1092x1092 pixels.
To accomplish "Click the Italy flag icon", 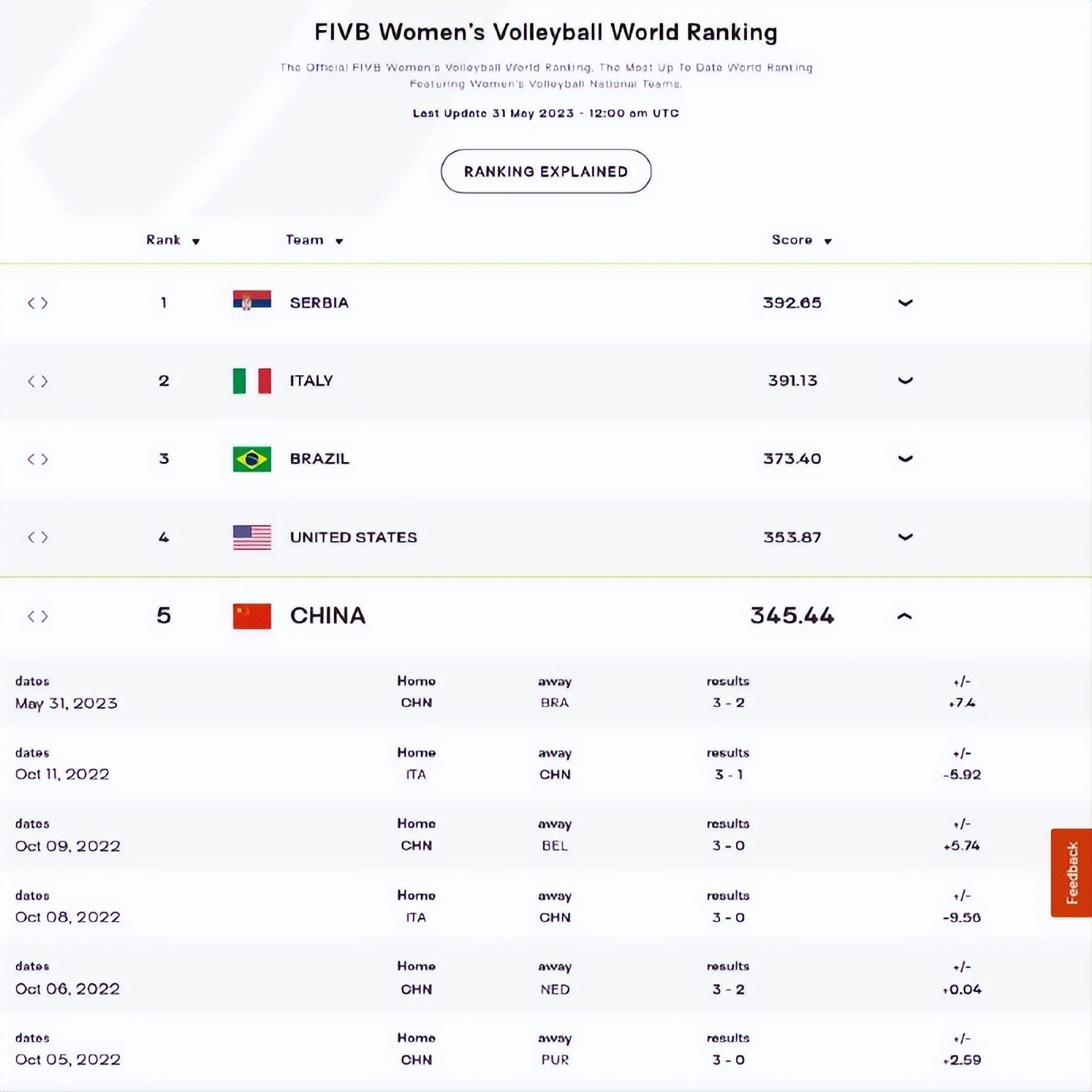I will [252, 381].
